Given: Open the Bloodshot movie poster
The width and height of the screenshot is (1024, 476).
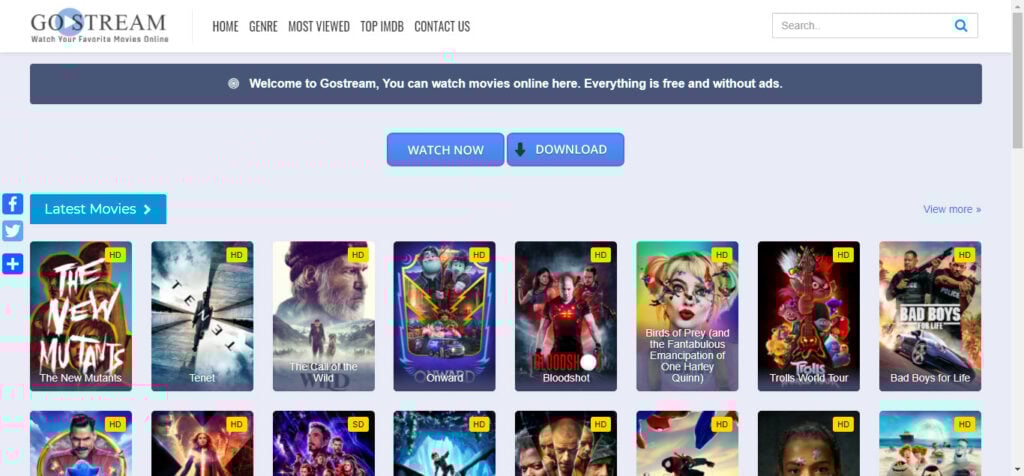Looking at the screenshot, I should click(x=566, y=316).
